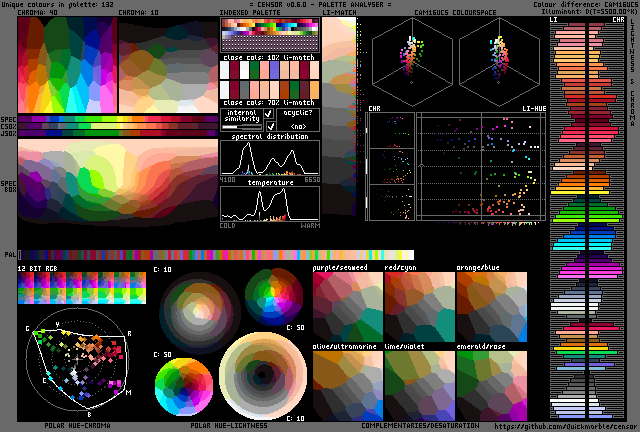Image resolution: width=640 pixels, height=432 pixels.
Task: Select the purple/seaweed complementaries thumbnail
Action: click(346, 307)
